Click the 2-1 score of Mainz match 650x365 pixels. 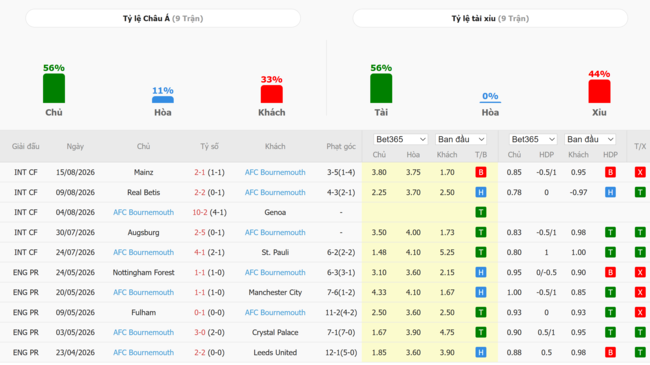pos(199,172)
